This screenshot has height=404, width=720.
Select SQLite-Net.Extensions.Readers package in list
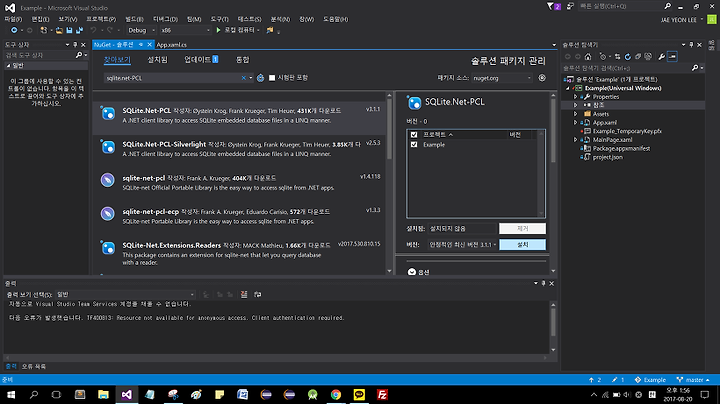[239, 253]
